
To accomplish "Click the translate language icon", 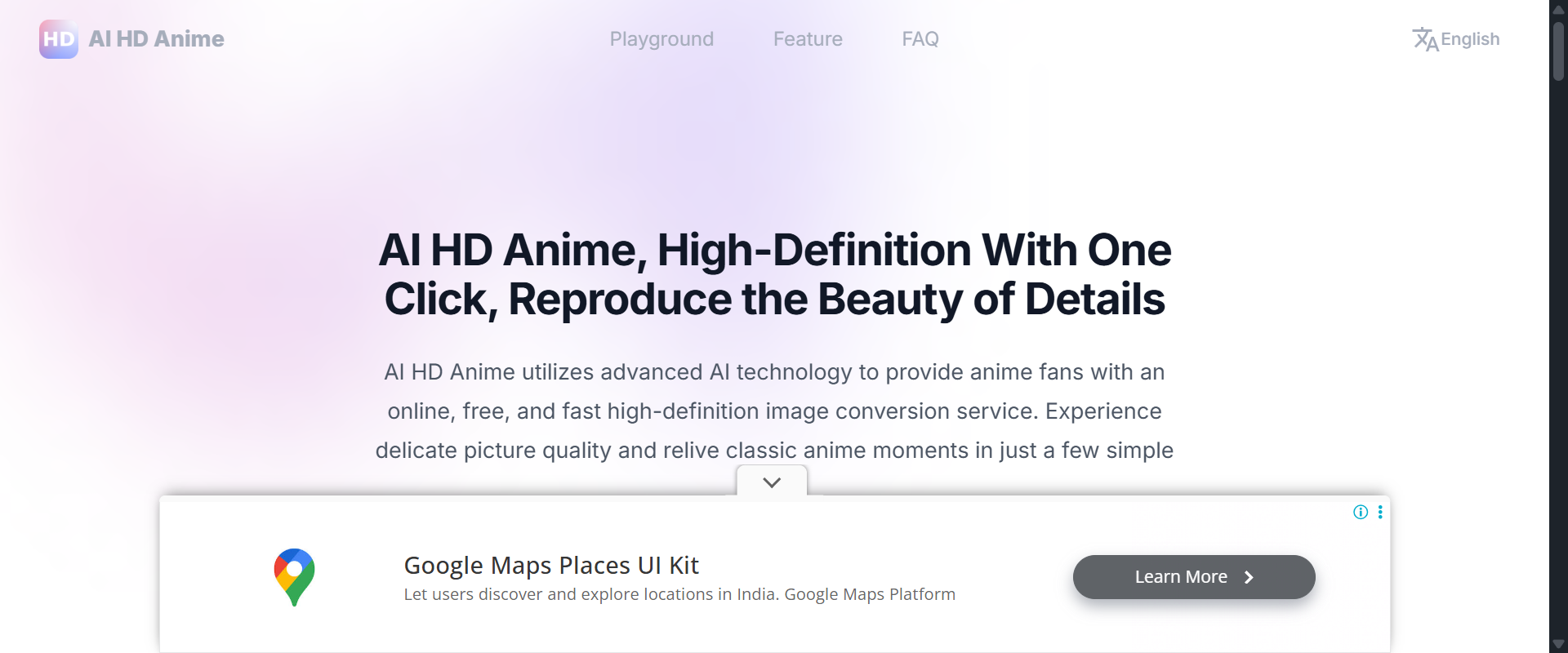I will pyautogui.click(x=1425, y=39).
